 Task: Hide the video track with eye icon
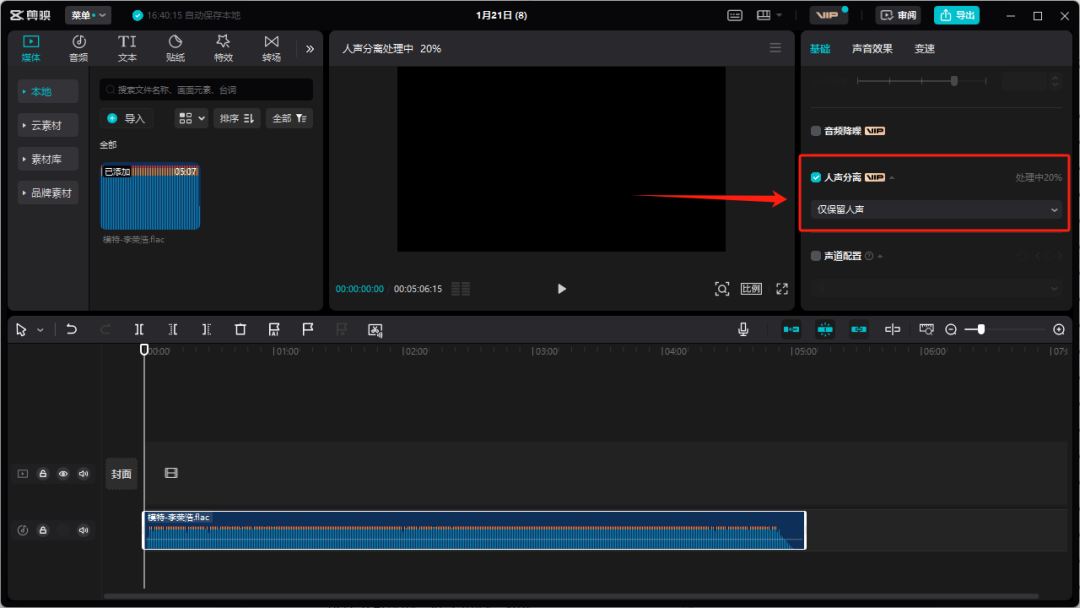point(63,474)
